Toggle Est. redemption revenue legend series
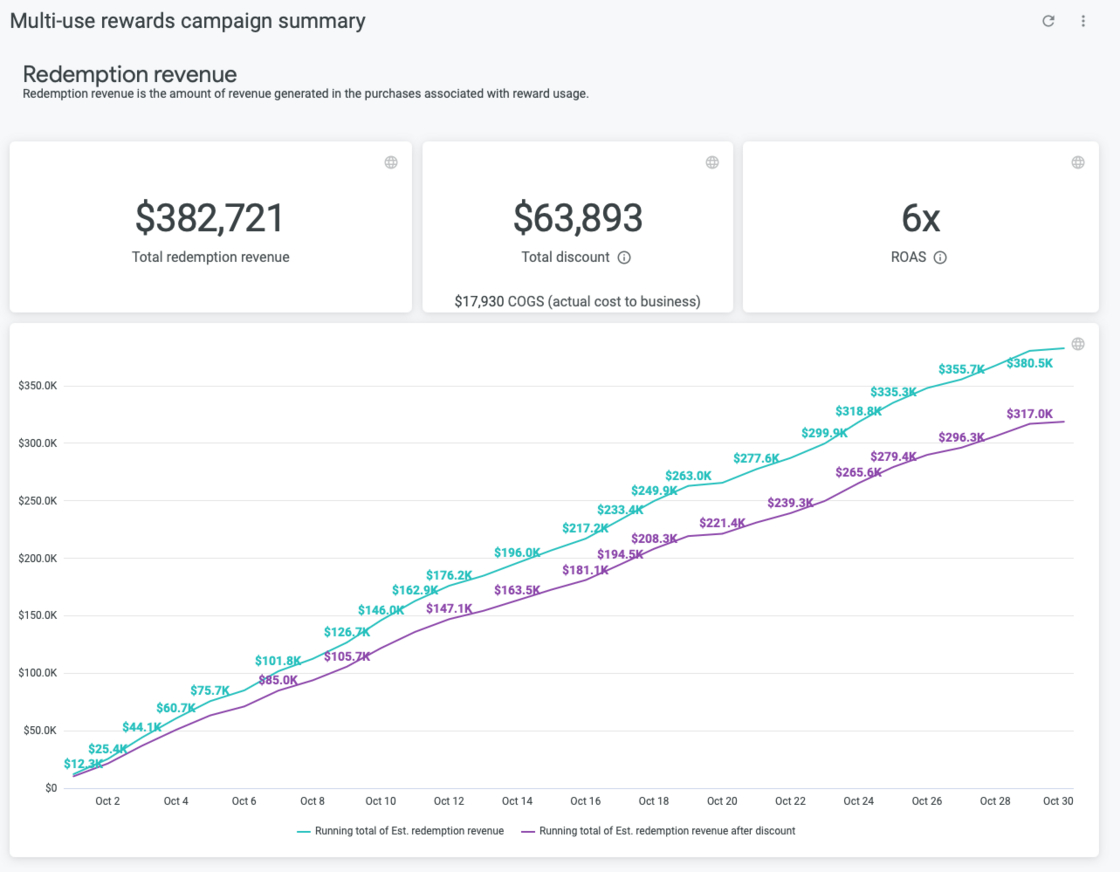 pos(401,831)
